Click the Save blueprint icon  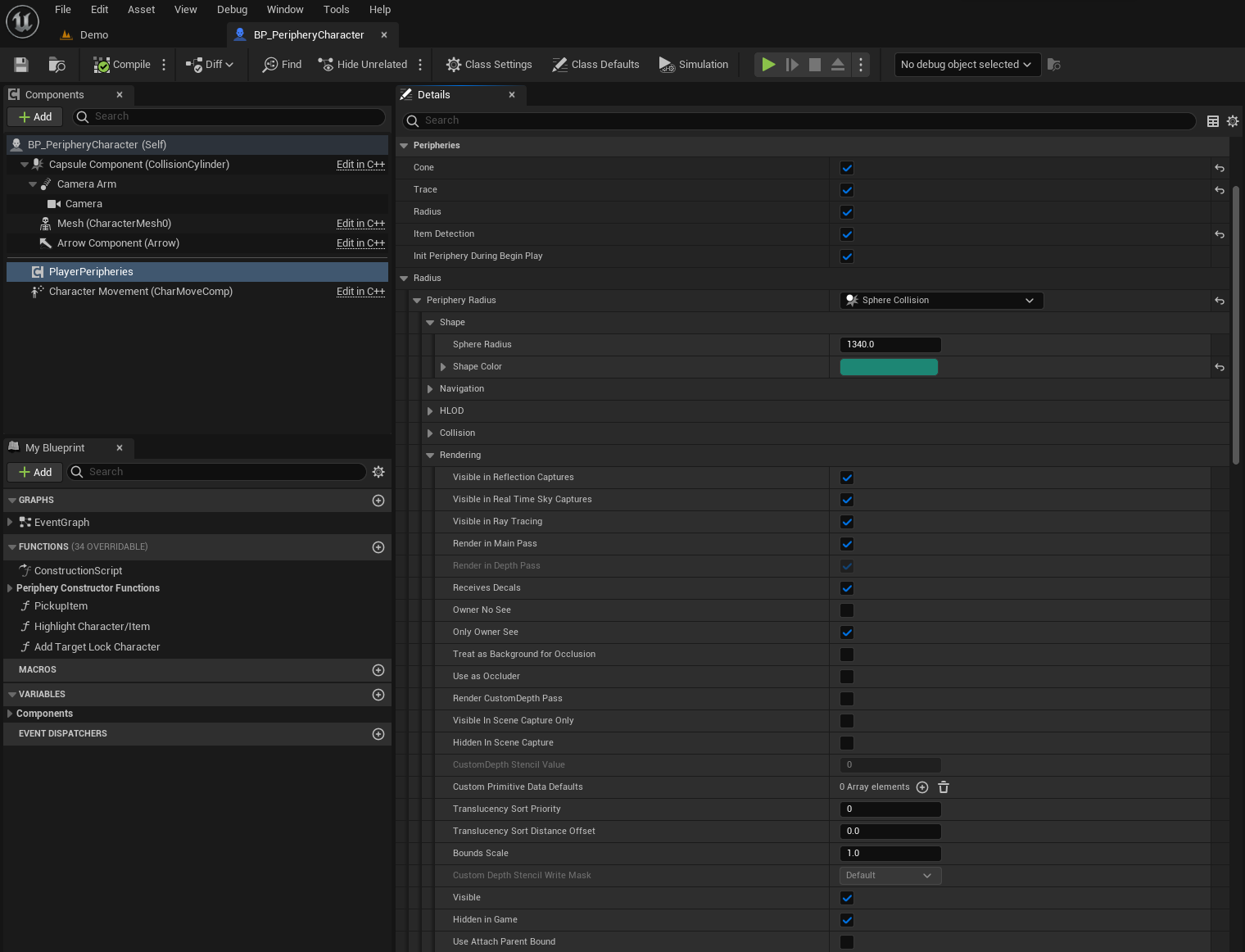[21, 65]
